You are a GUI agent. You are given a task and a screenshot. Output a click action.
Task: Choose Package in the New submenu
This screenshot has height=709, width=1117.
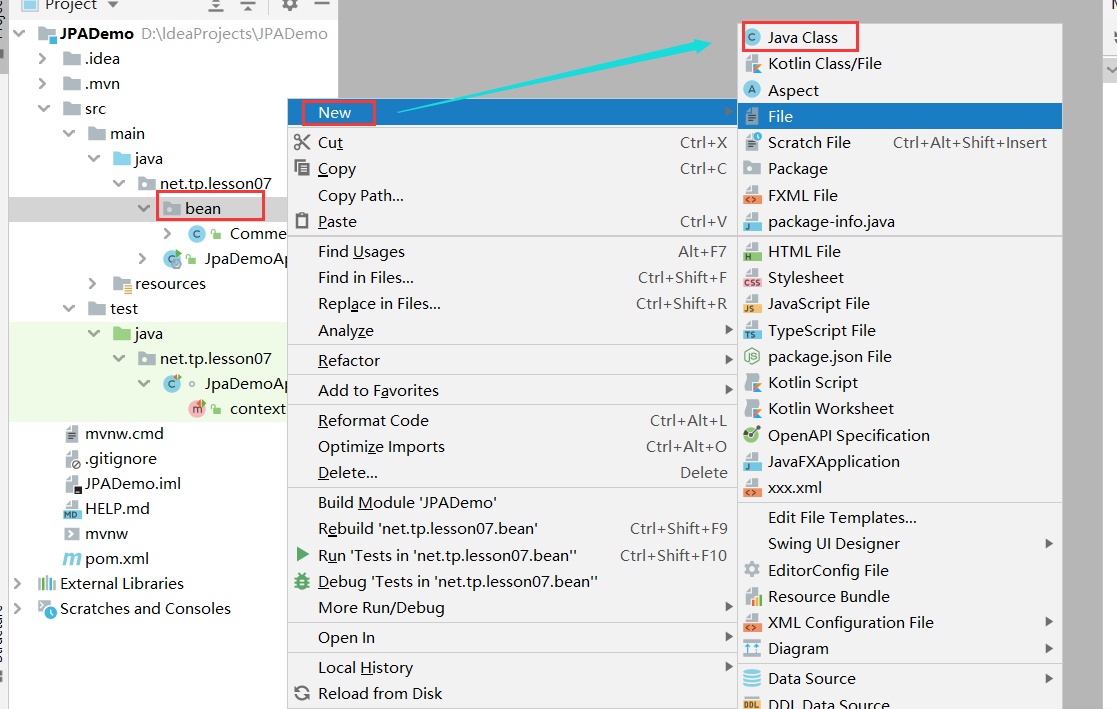click(x=900, y=169)
